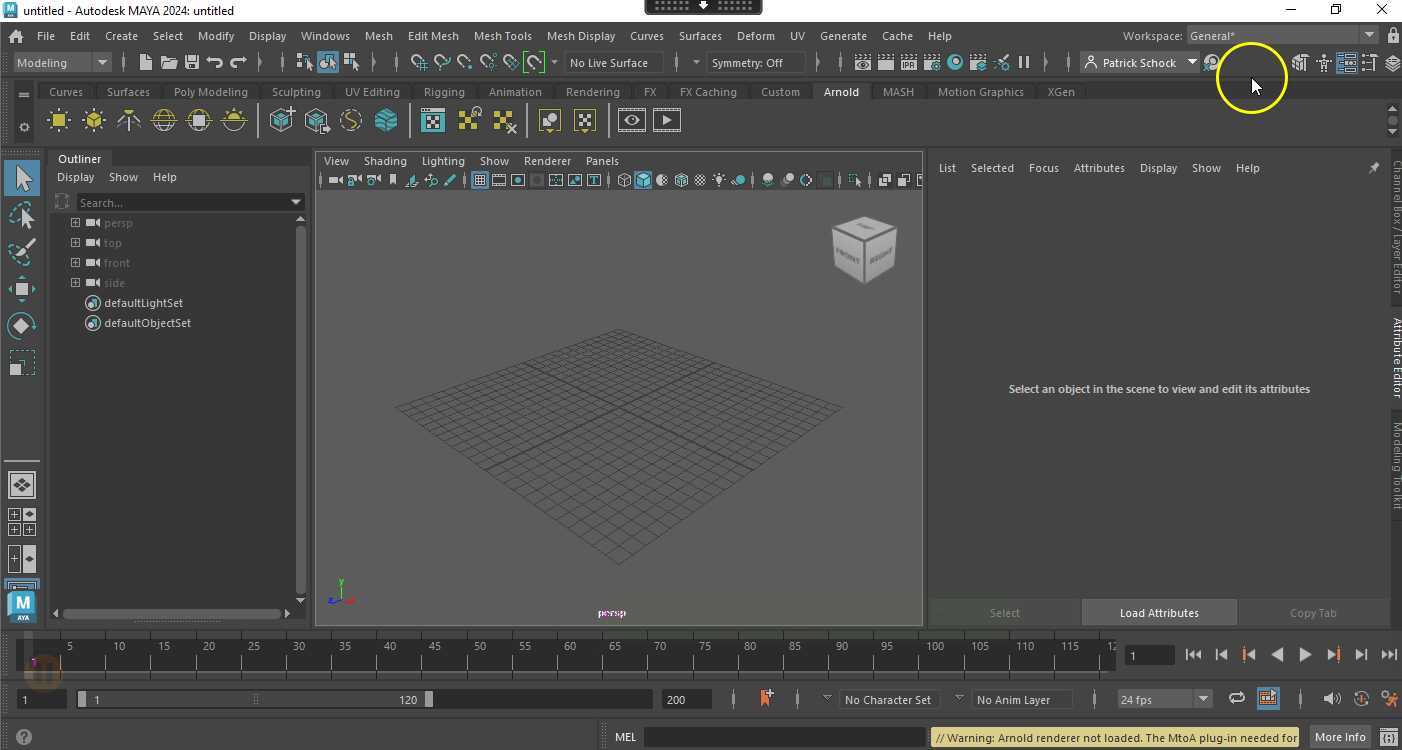This screenshot has height=750, width=1402.
Task: Open the Mesh Tools menu
Action: 502,36
